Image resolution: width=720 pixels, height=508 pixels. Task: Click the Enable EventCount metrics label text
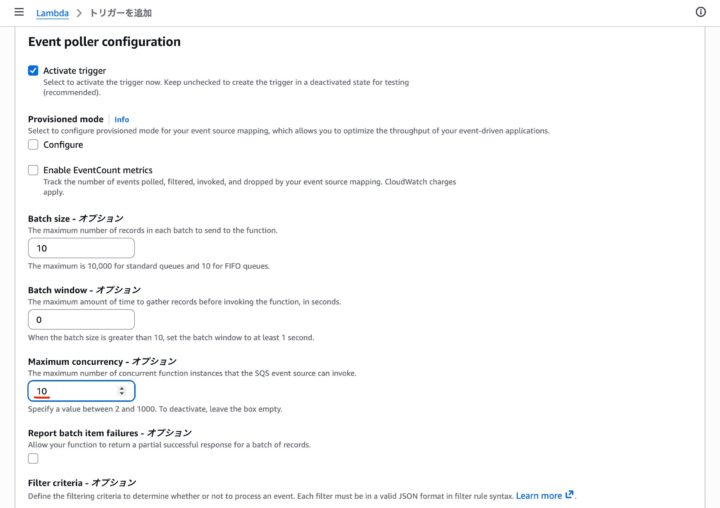pyautogui.click(x=97, y=170)
